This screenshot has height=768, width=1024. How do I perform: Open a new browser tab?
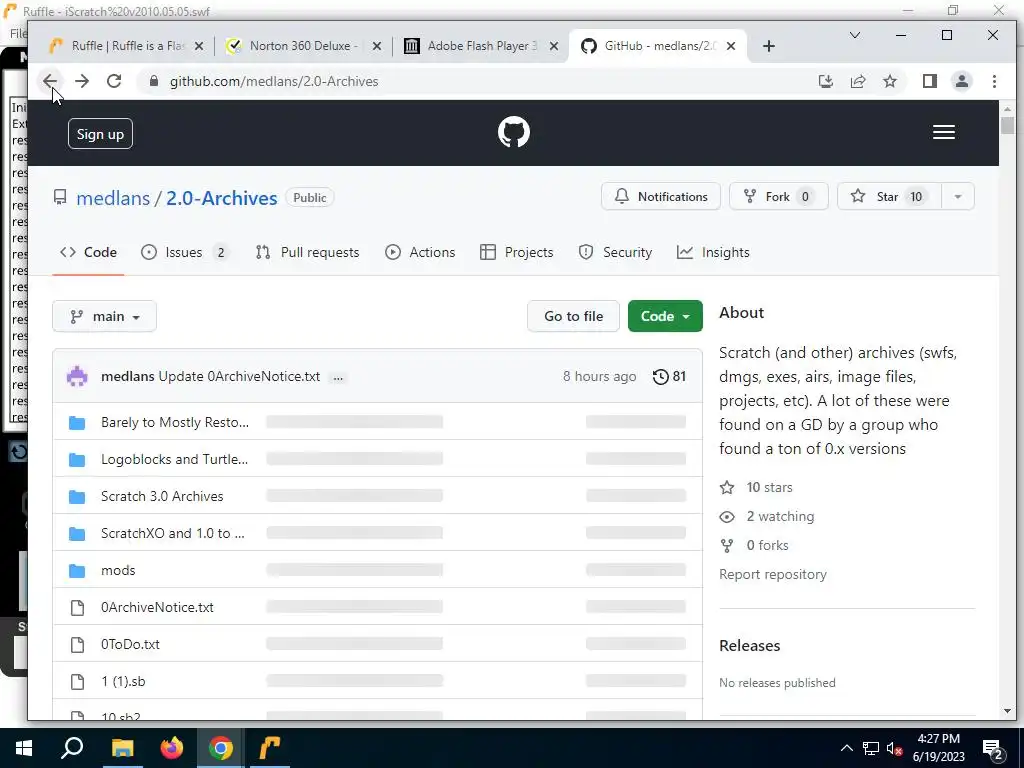click(x=769, y=46)
